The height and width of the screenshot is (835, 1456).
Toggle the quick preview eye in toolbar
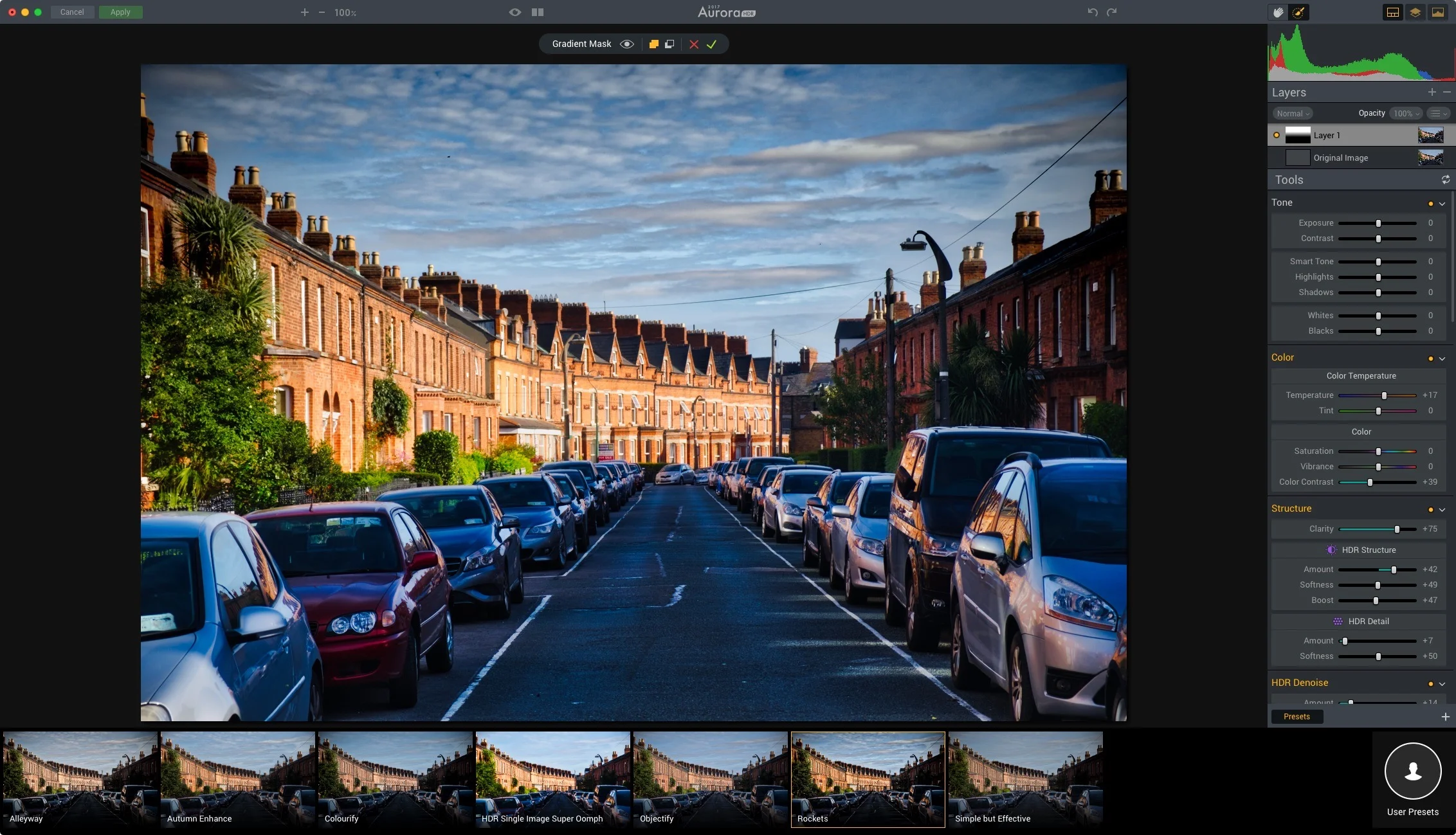point(514,12)
